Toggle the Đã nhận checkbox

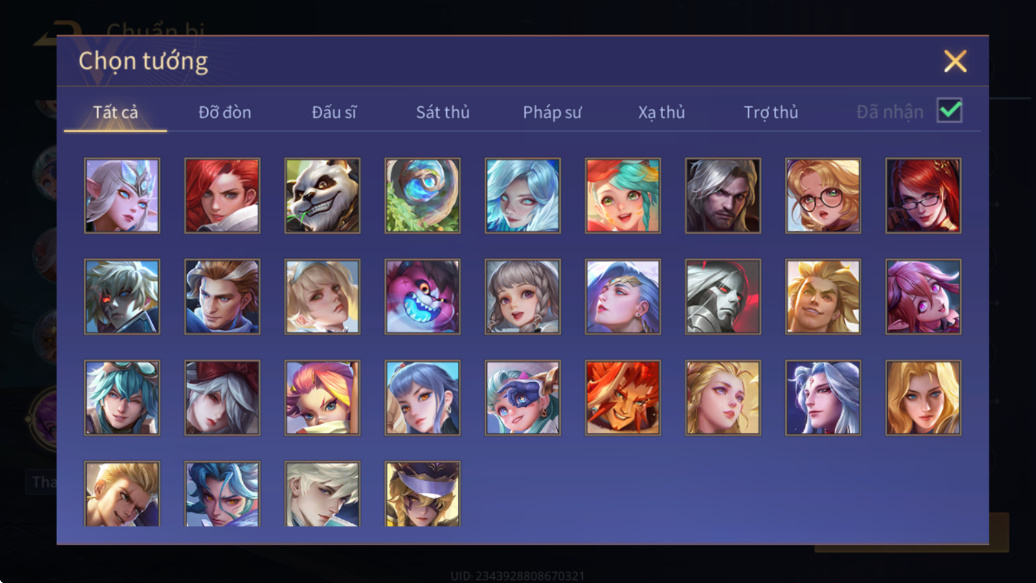(x=949, y=110)
